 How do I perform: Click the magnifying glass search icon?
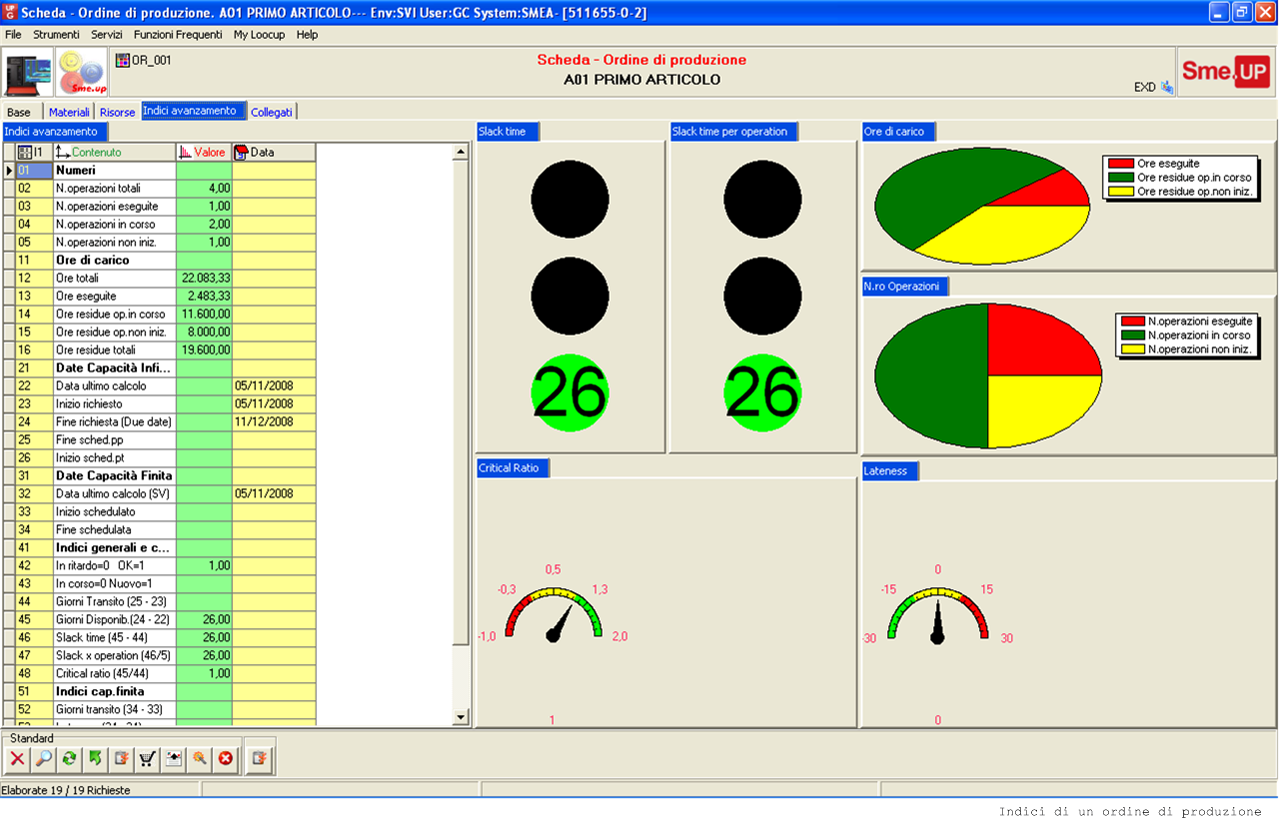click(x=43, y=759)
